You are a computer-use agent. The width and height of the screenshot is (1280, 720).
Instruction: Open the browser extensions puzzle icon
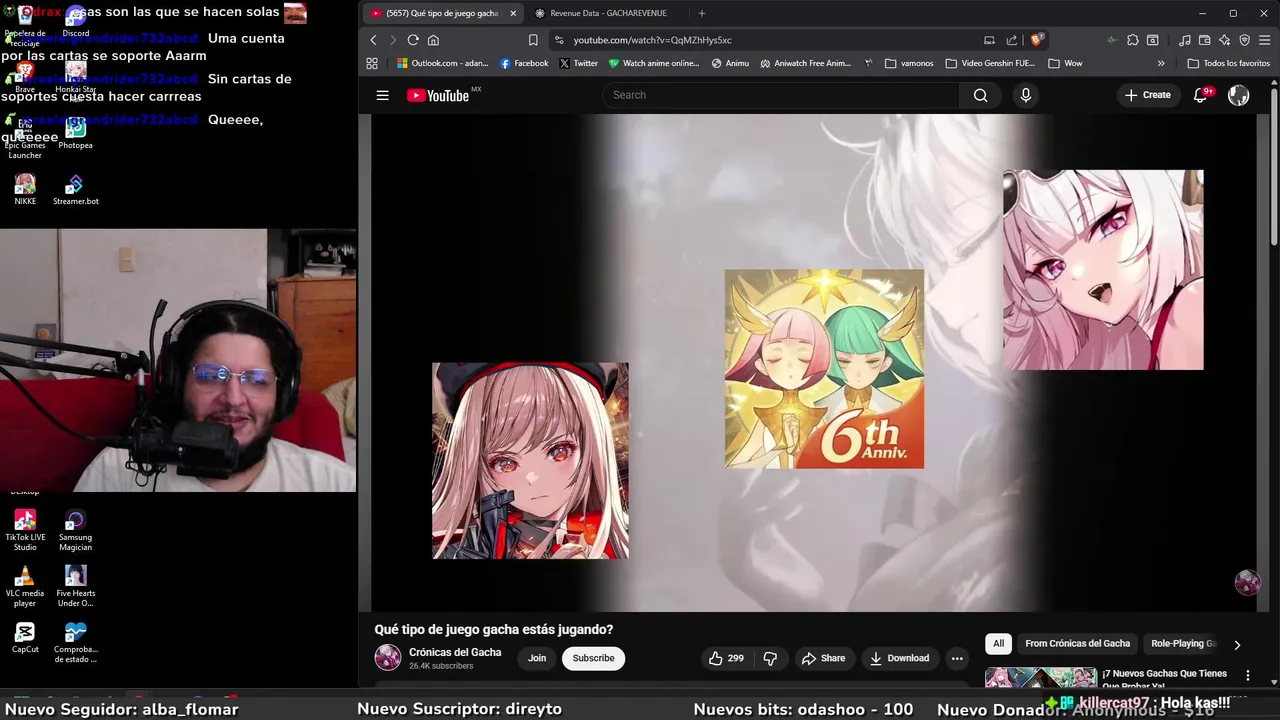click(1132, 40)
